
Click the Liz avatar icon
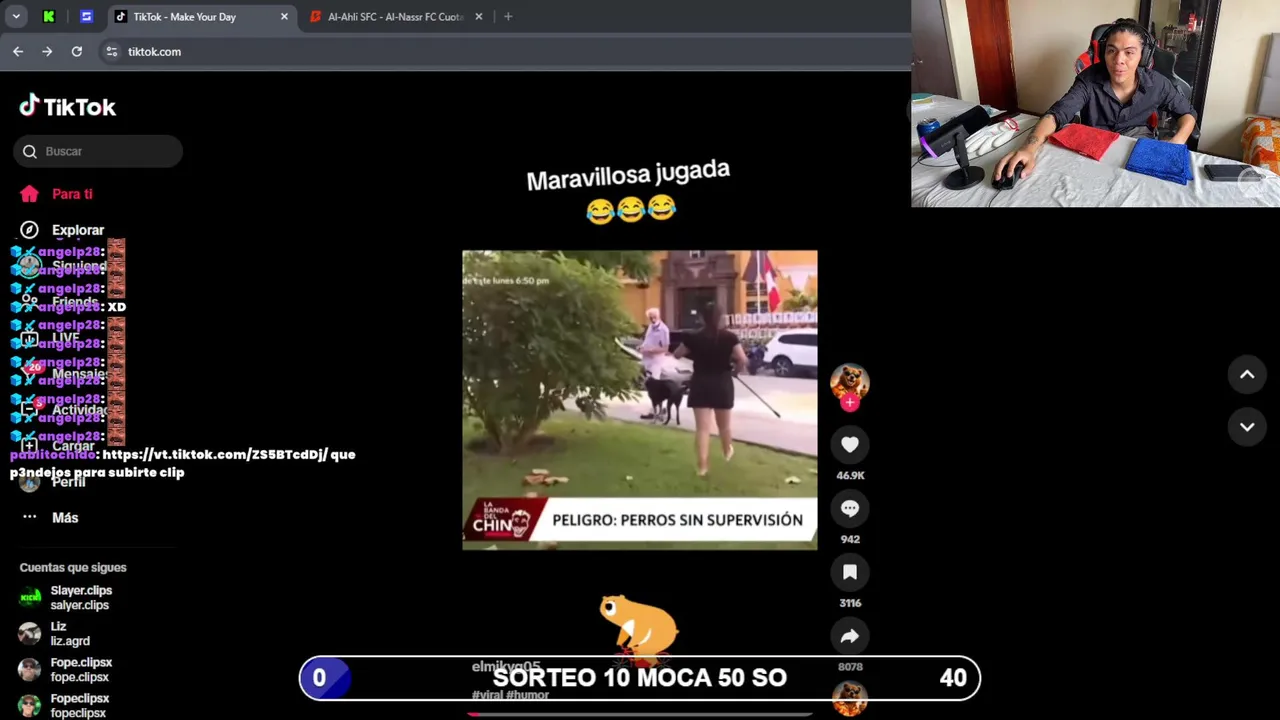30,634
